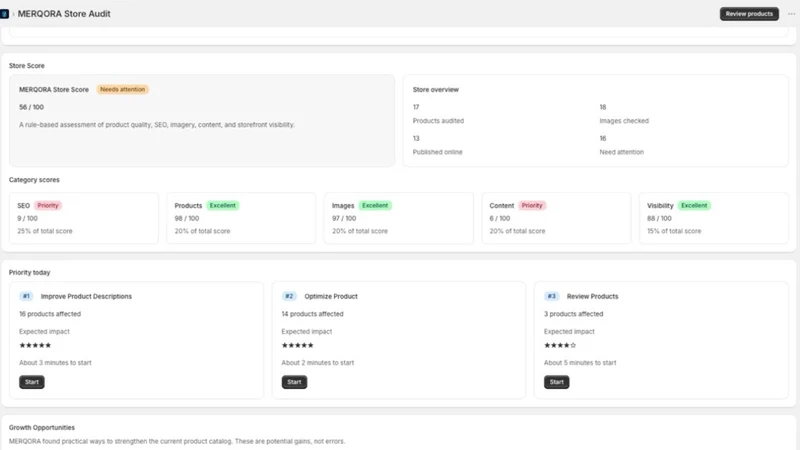Click the Content Priority badge
The height and width of the screenshot is (450, 800).
click(x=532, y=206)
